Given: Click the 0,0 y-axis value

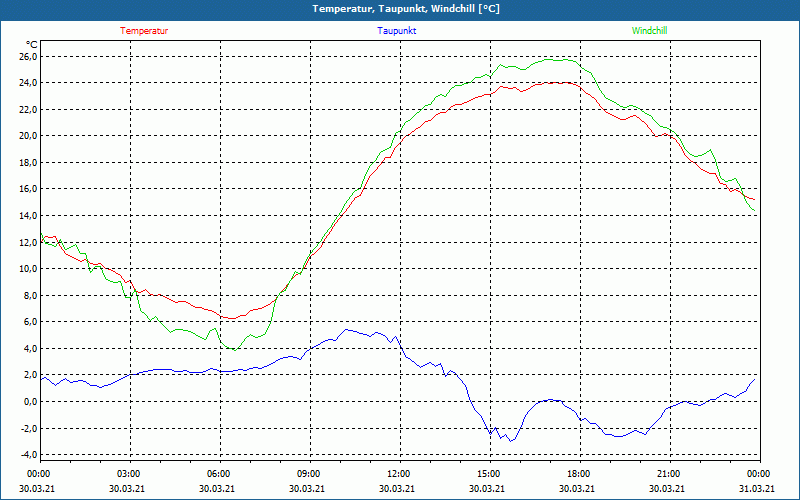Looking at the screenshot, I should (30, 401).
